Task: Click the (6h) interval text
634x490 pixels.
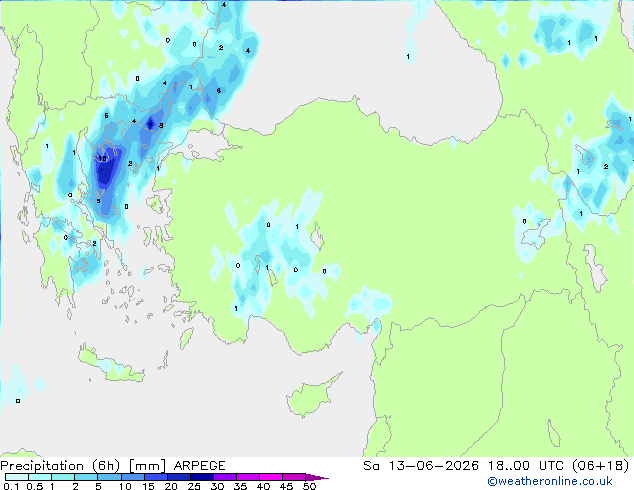Action: click(106, 466)
